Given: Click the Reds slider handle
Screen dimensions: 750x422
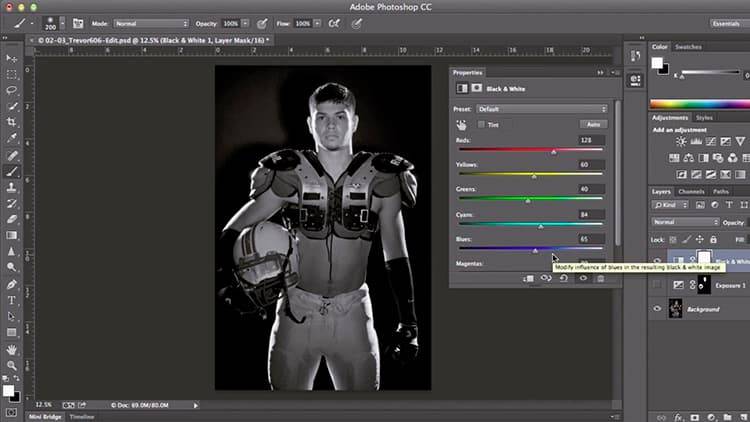Looking at the screenshot, I should (554, 151).
